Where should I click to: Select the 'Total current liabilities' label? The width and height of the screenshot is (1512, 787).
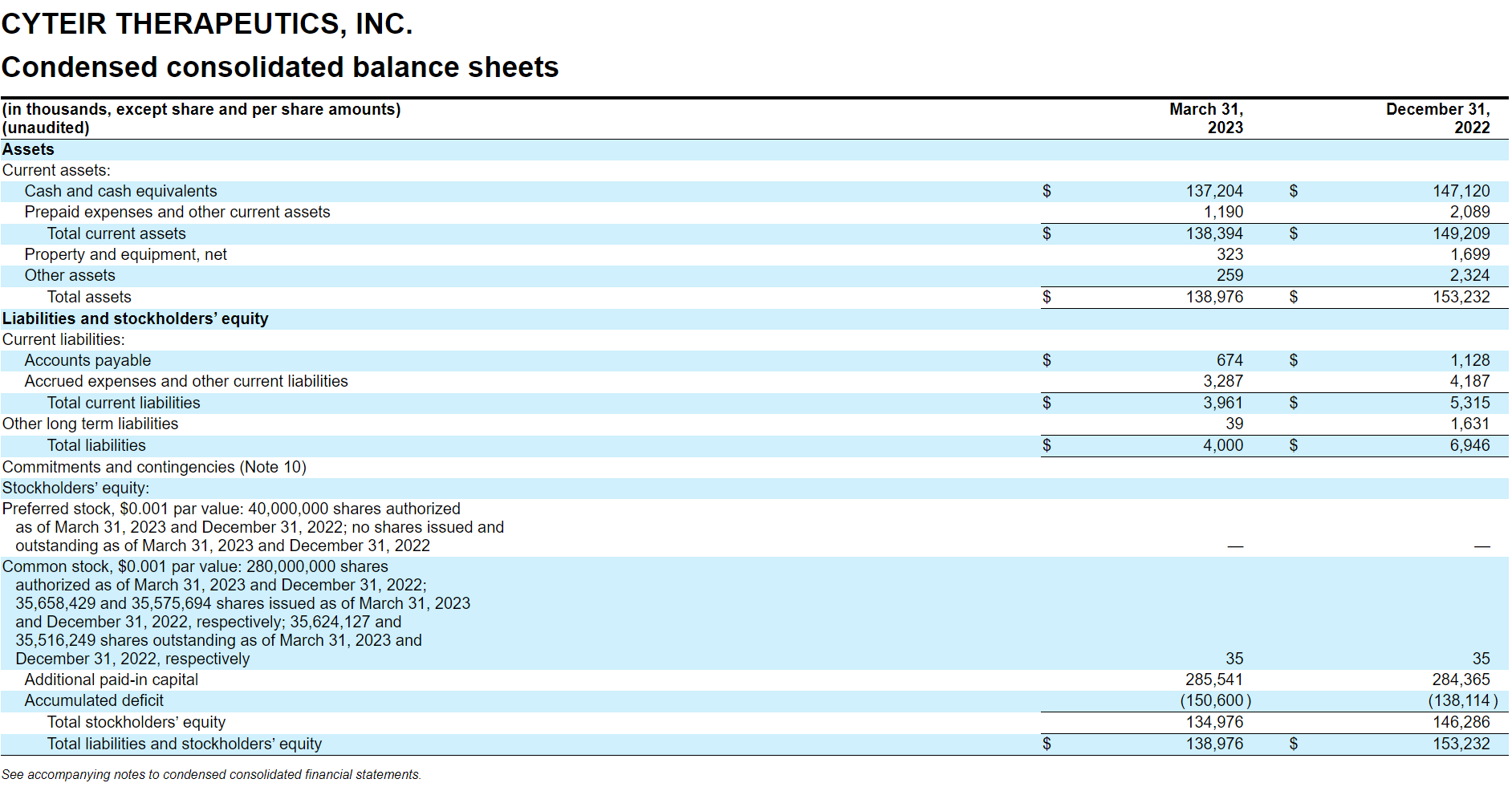coord(124,403)
